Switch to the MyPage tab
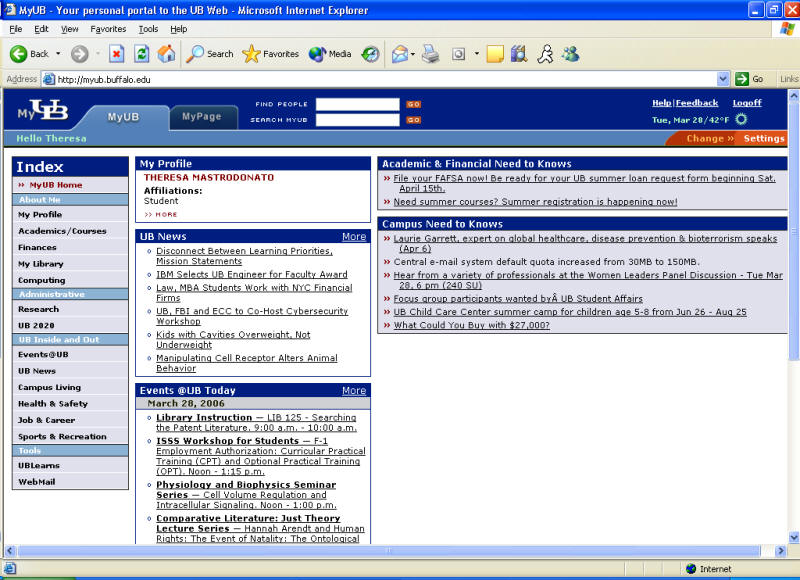Viewport: 800px width, 580px height. [x=202, y=116]
